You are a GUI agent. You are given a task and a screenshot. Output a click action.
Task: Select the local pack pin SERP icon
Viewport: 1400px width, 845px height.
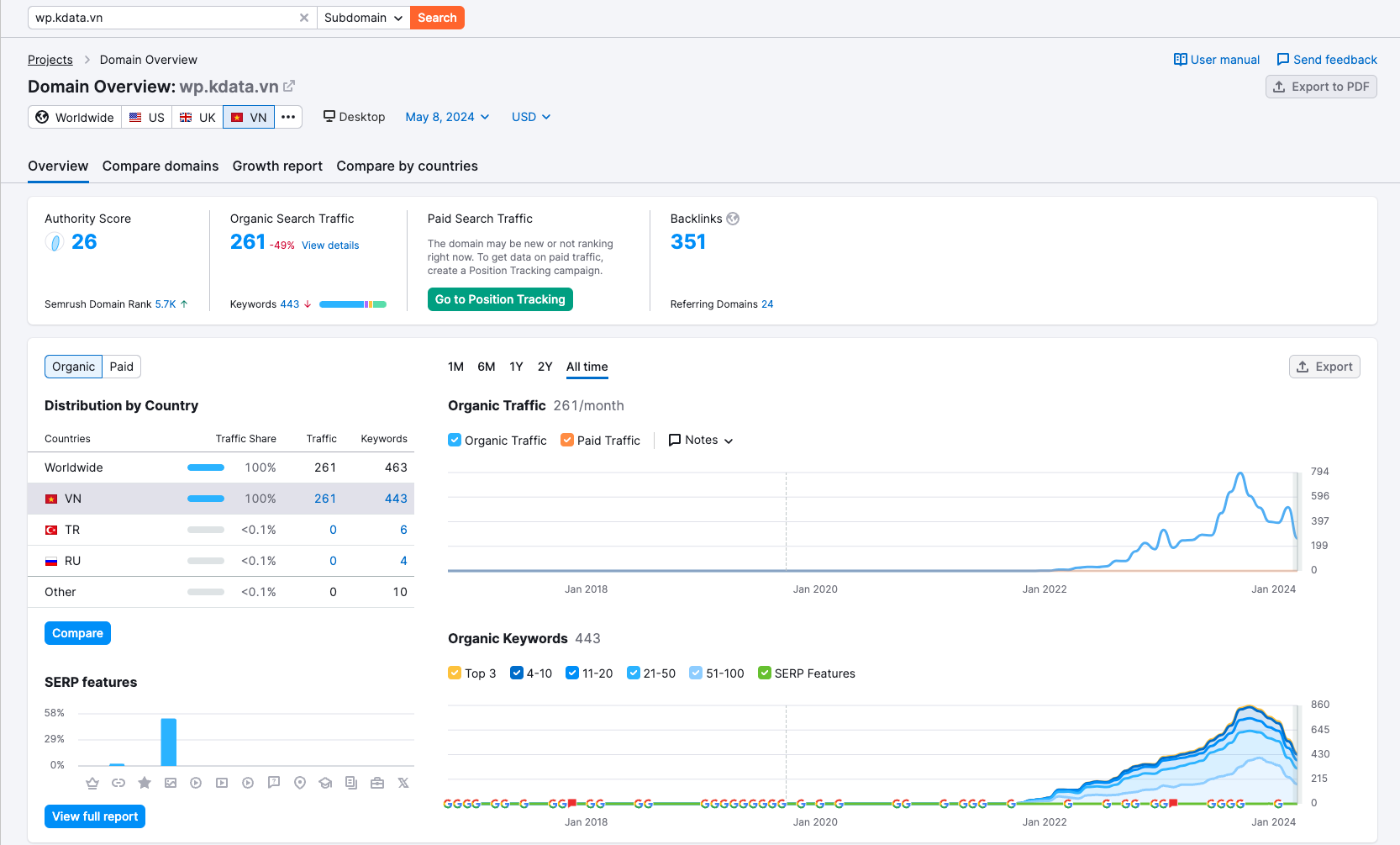click(x=300, y=783)
